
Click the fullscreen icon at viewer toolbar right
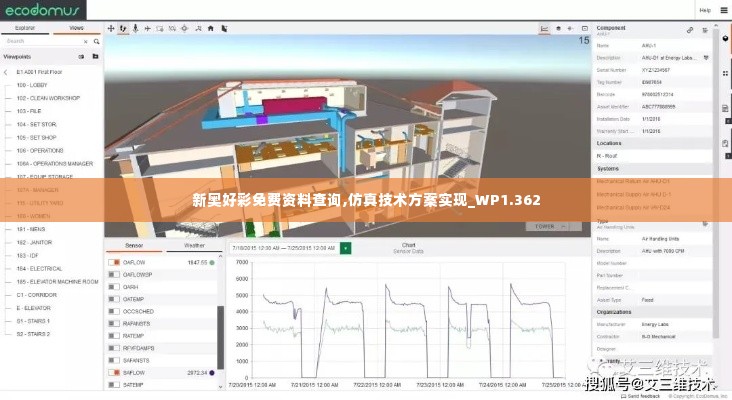[x=584, y=28]
